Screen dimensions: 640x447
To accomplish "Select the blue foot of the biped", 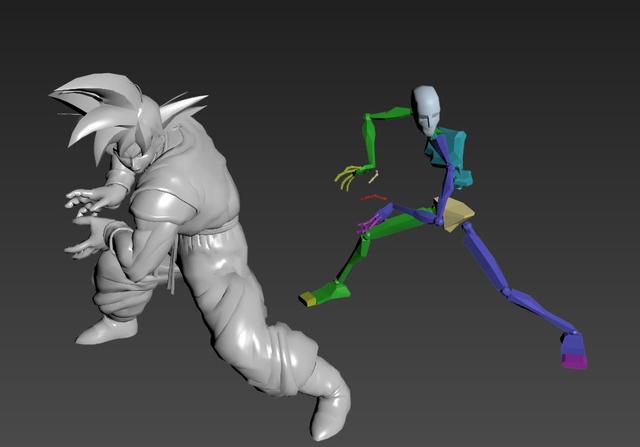I will (x=572, y=344).
